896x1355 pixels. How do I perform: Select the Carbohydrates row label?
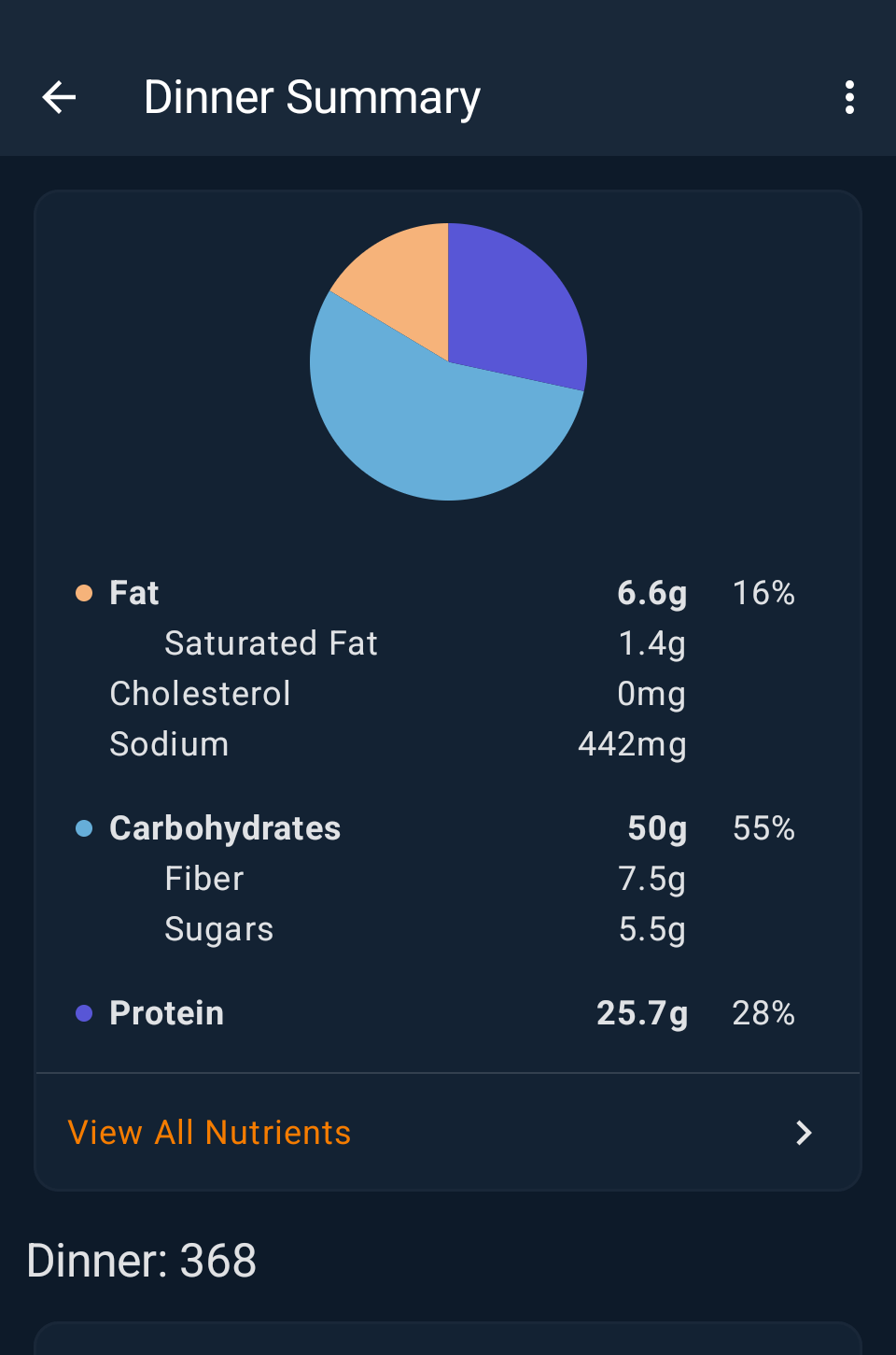225,828
